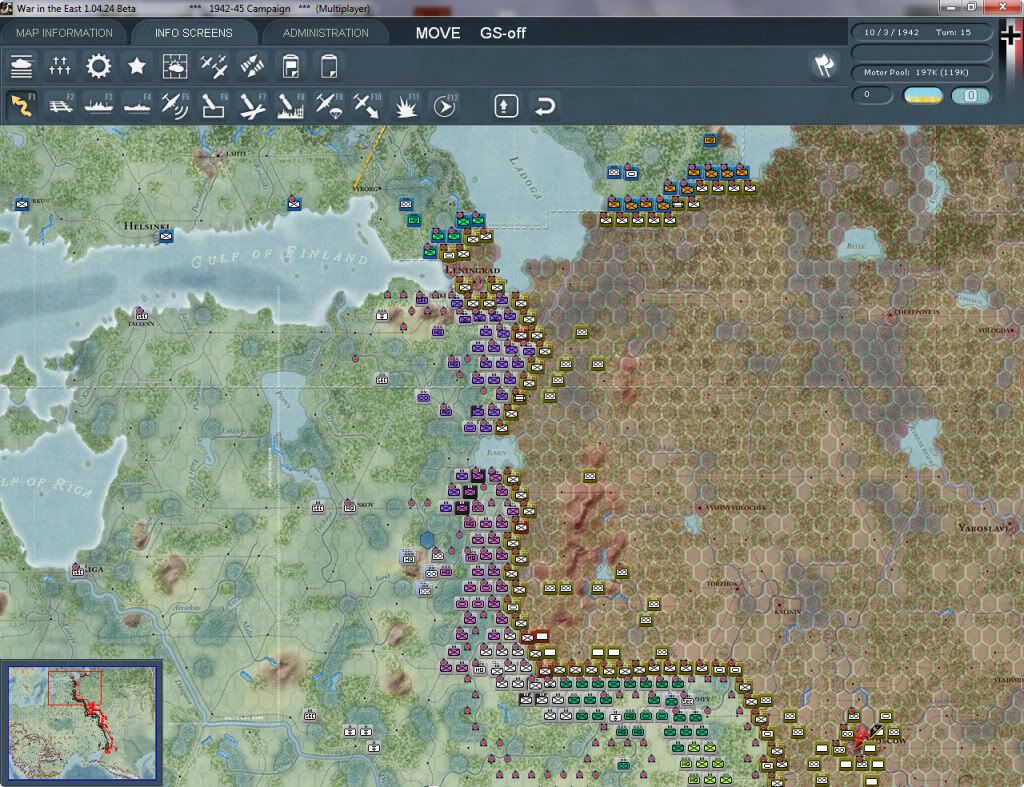Image resolution: width=1024 pixels, height=787 pixels.
Task: Select the F5 air recon mode
Action: pos(175,106)
